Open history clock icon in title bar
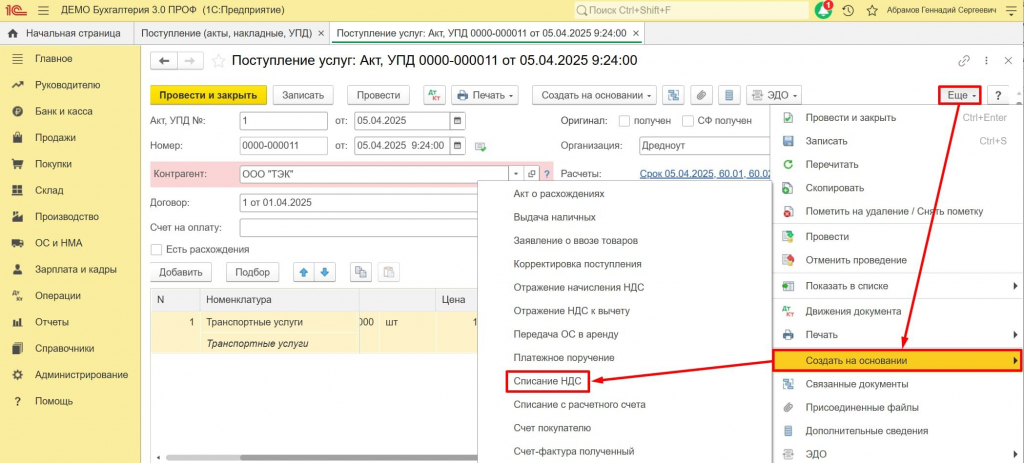This screenshot has height=463, width=1024. coord(848,10)
